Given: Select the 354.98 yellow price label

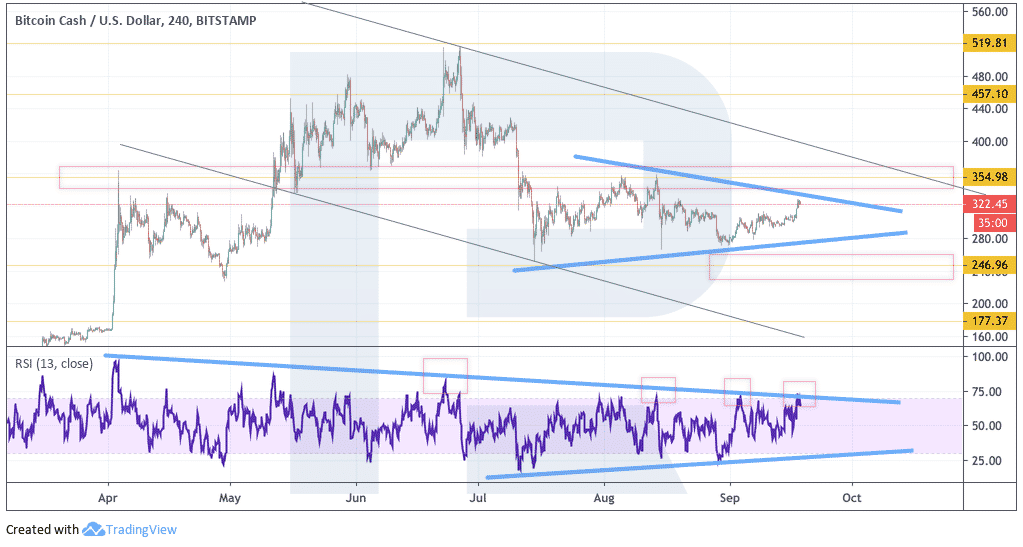Looking at the screenshot, I should 989,177.
